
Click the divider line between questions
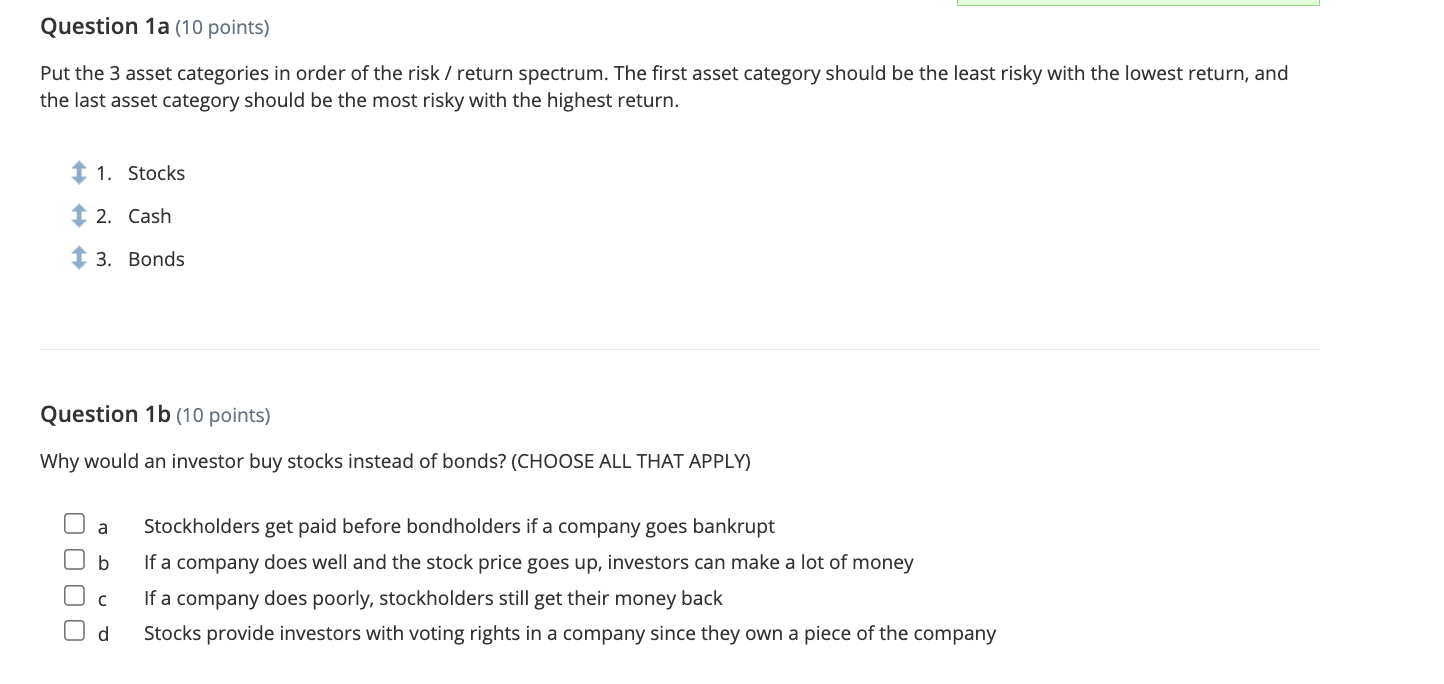tap(680, 347)
